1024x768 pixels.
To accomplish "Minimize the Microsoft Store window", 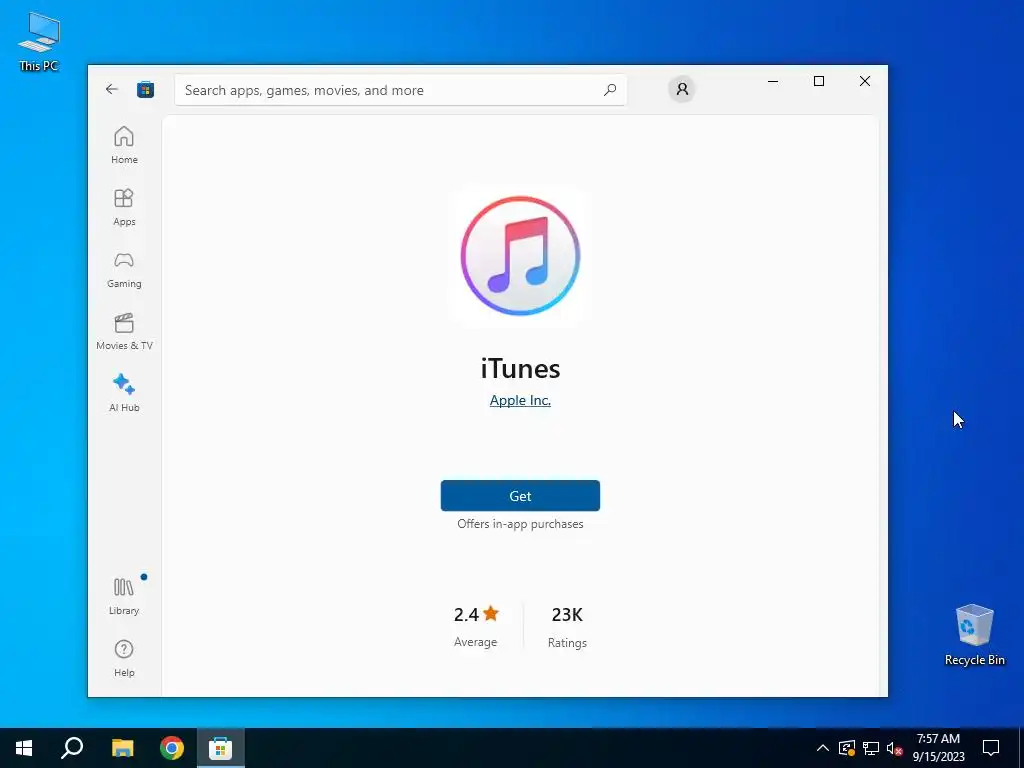I will pyautogui.click(x=773, y=81).
